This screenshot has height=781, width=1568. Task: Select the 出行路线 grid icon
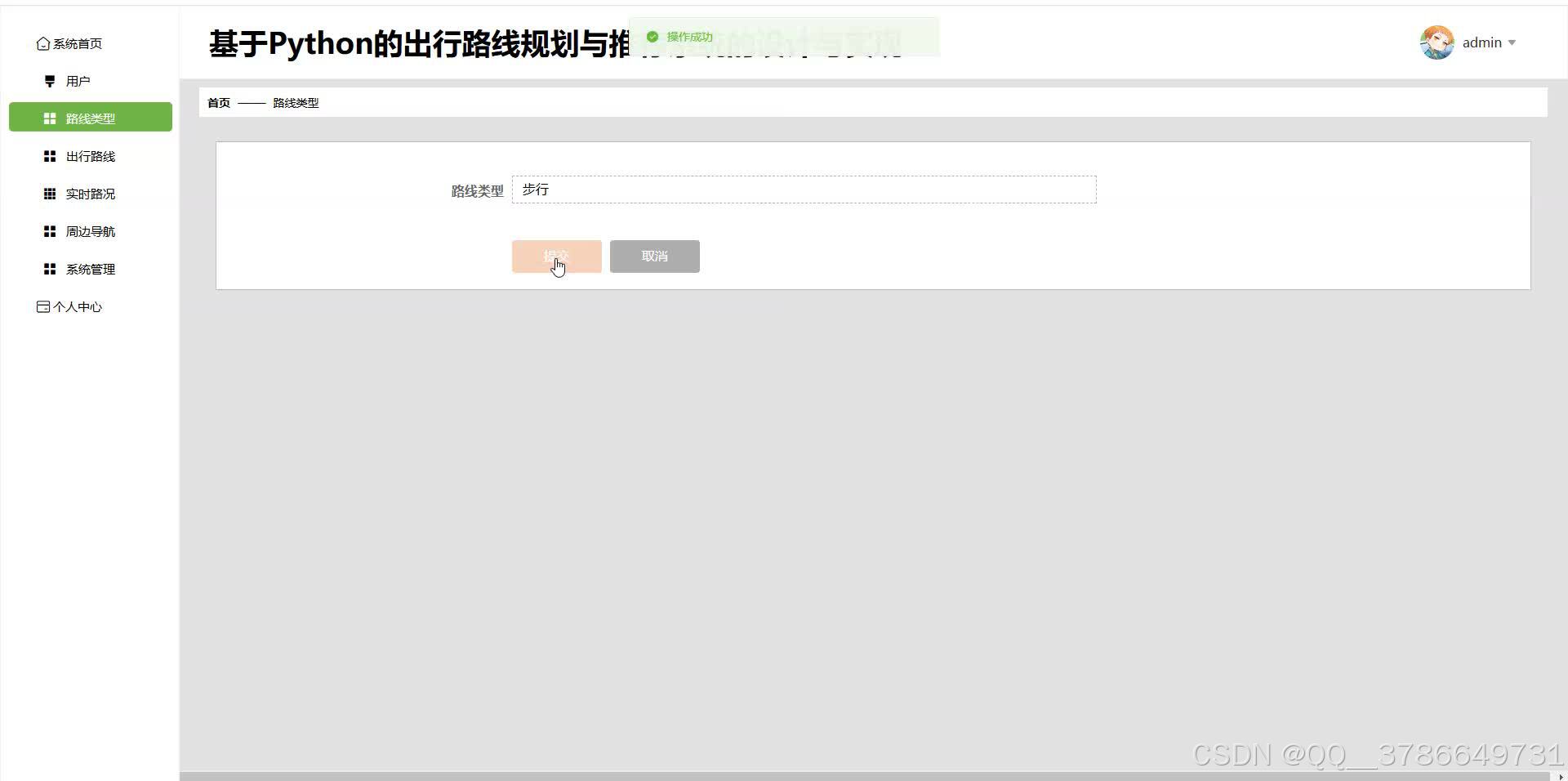48,155
